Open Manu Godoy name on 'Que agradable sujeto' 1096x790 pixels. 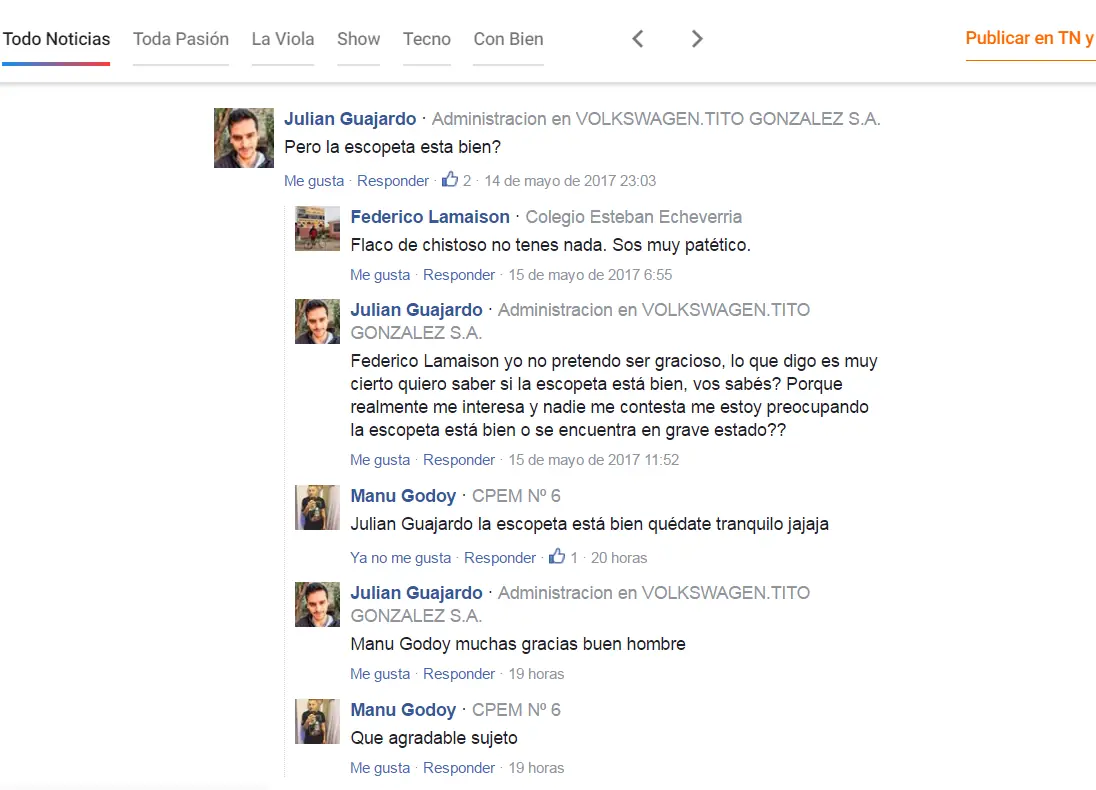click(x=403, y=710)
